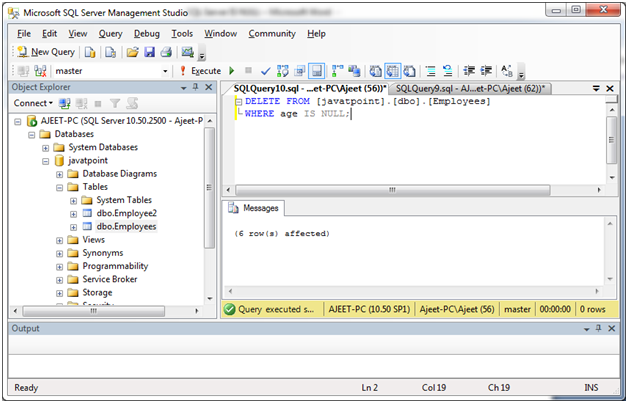Click the green Debug play arrow
628x403 pixels.
231,71
